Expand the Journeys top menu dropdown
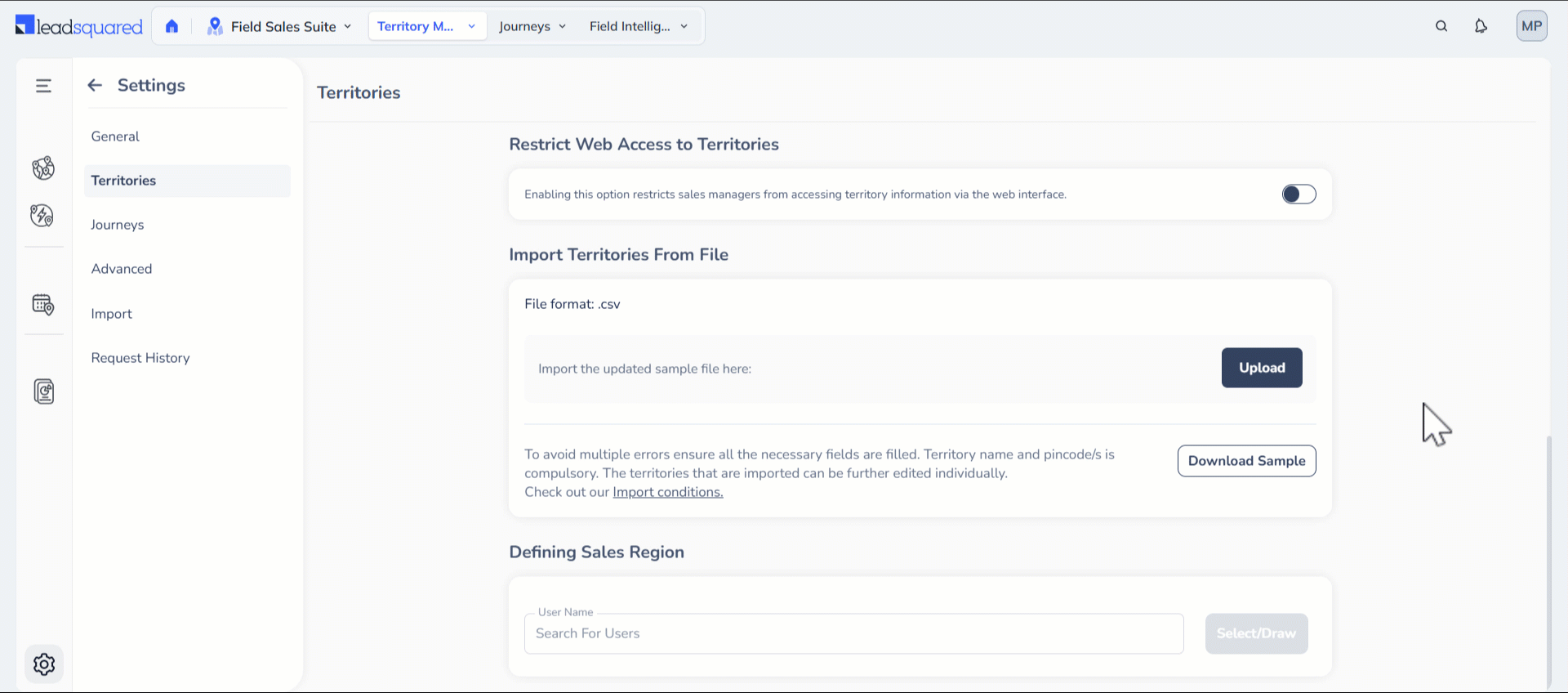 point(532,26)
